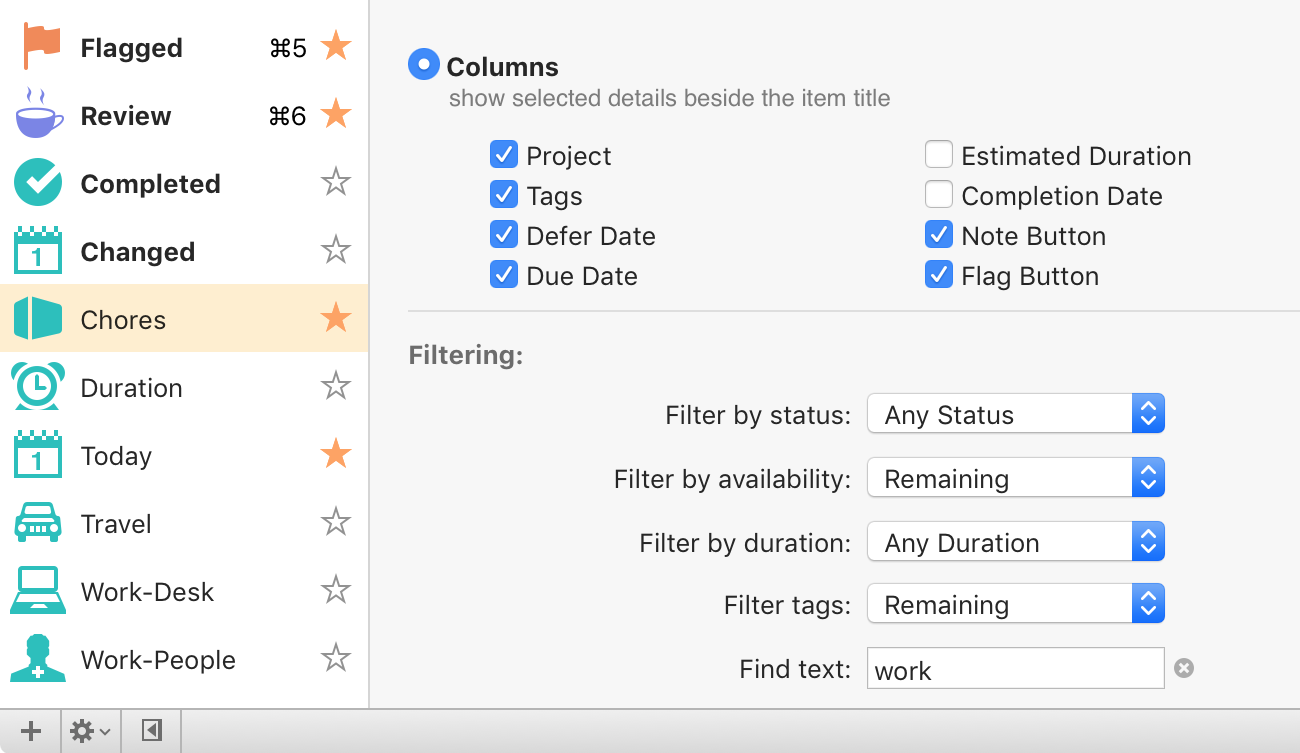Star the Travel perspective

pos(336,522)
